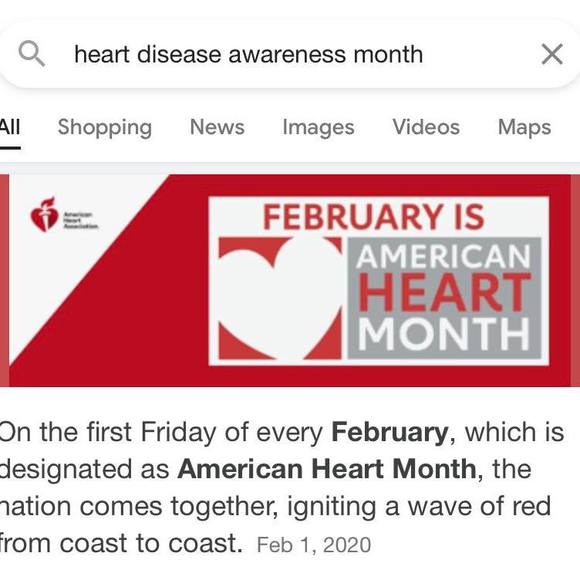This screenshot has width=580, height=580.
Task: Open the News tab
Action: click(x=217, y=127)
